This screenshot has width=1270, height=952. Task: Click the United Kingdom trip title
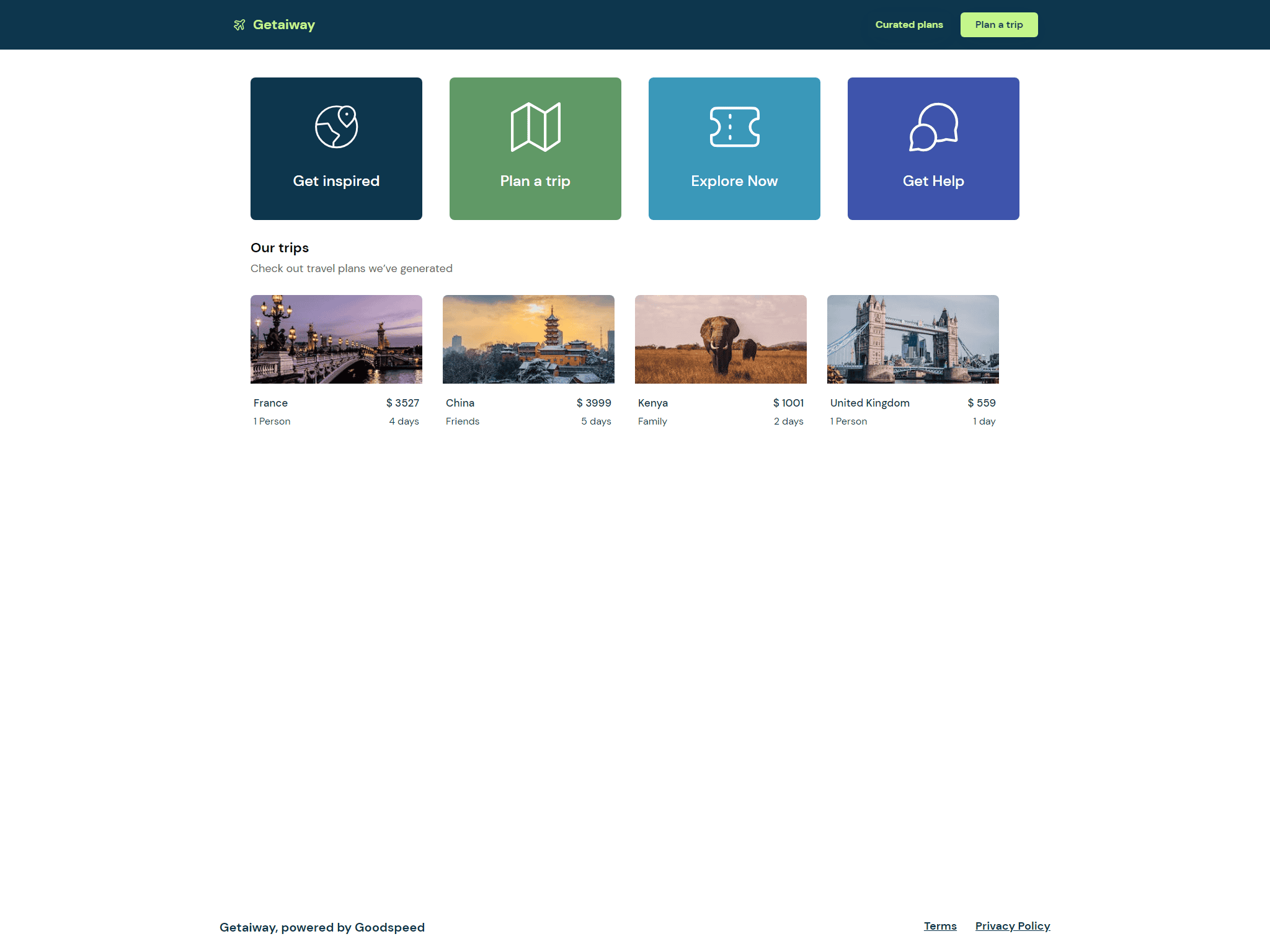pyautogui.click(x=870, y=403)
